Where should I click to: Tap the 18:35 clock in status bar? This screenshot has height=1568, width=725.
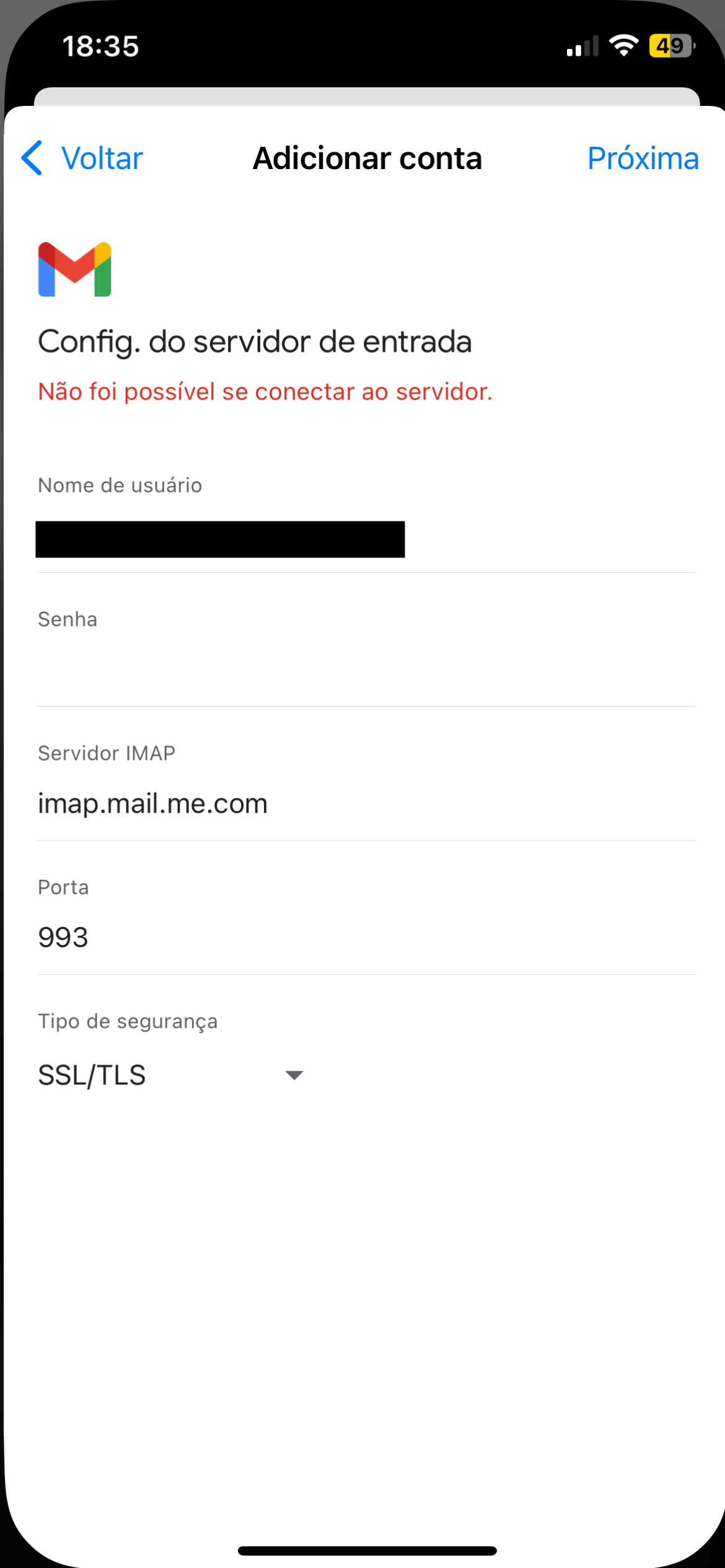[100, 46]
